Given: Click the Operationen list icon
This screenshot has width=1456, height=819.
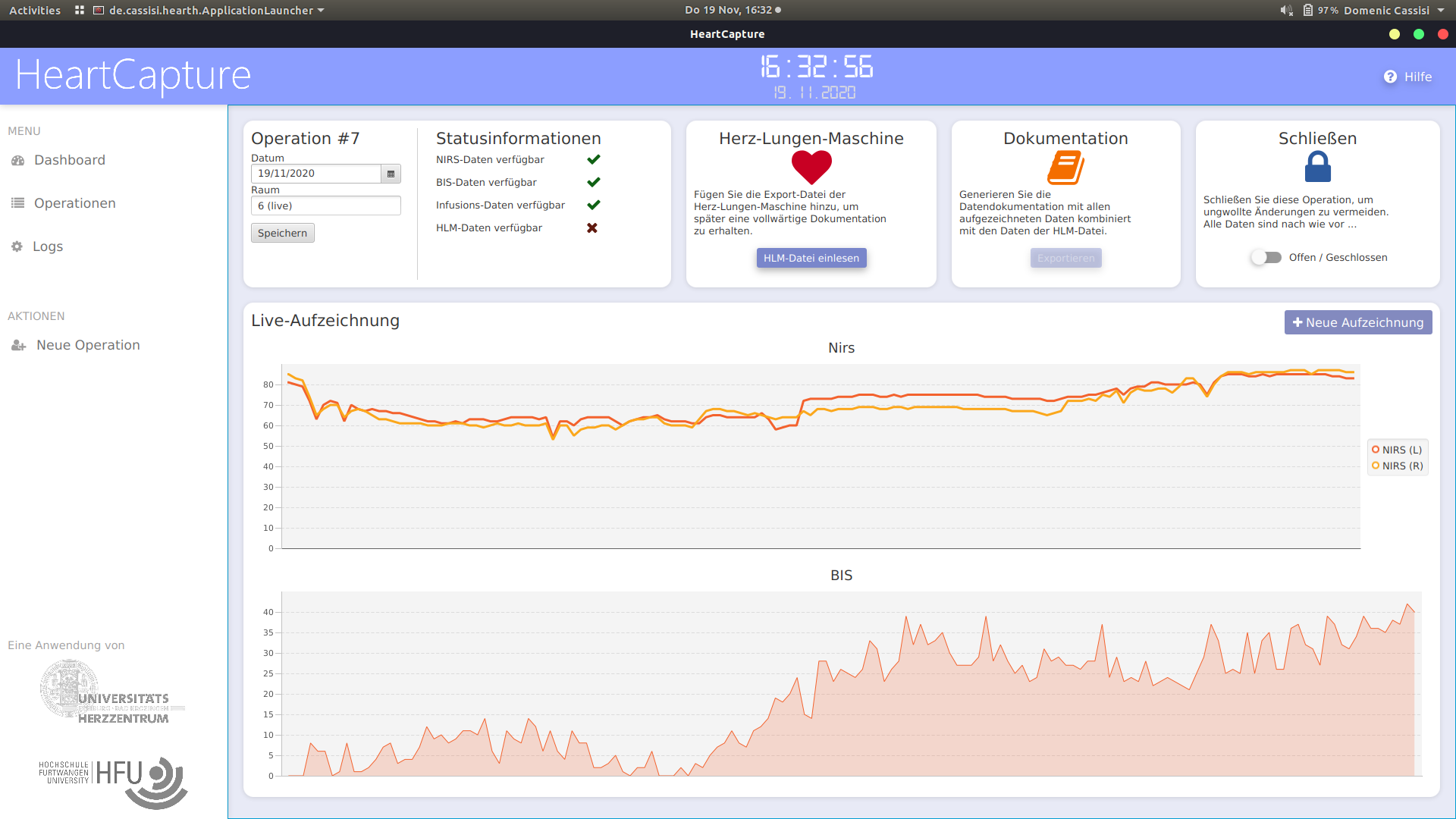Looking at the screenshot, I should [x=18, y=203].
